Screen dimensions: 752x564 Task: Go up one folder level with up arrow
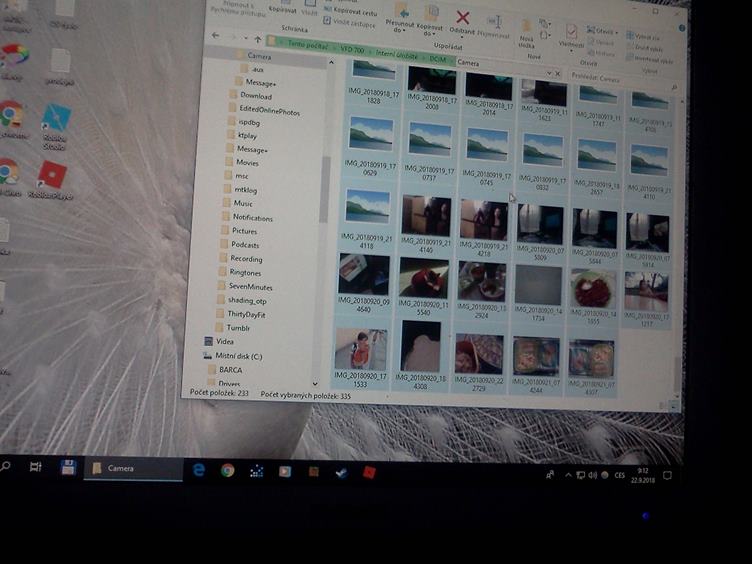click(x=258, y=39)
